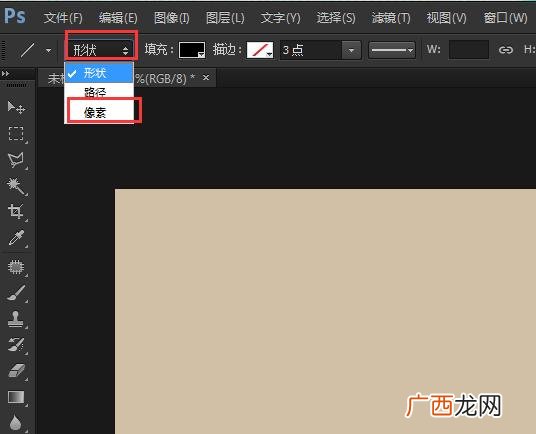Viewport: 536px width, 434px height.
Task: Open the fill color swatch
Action: click(192, 50)
